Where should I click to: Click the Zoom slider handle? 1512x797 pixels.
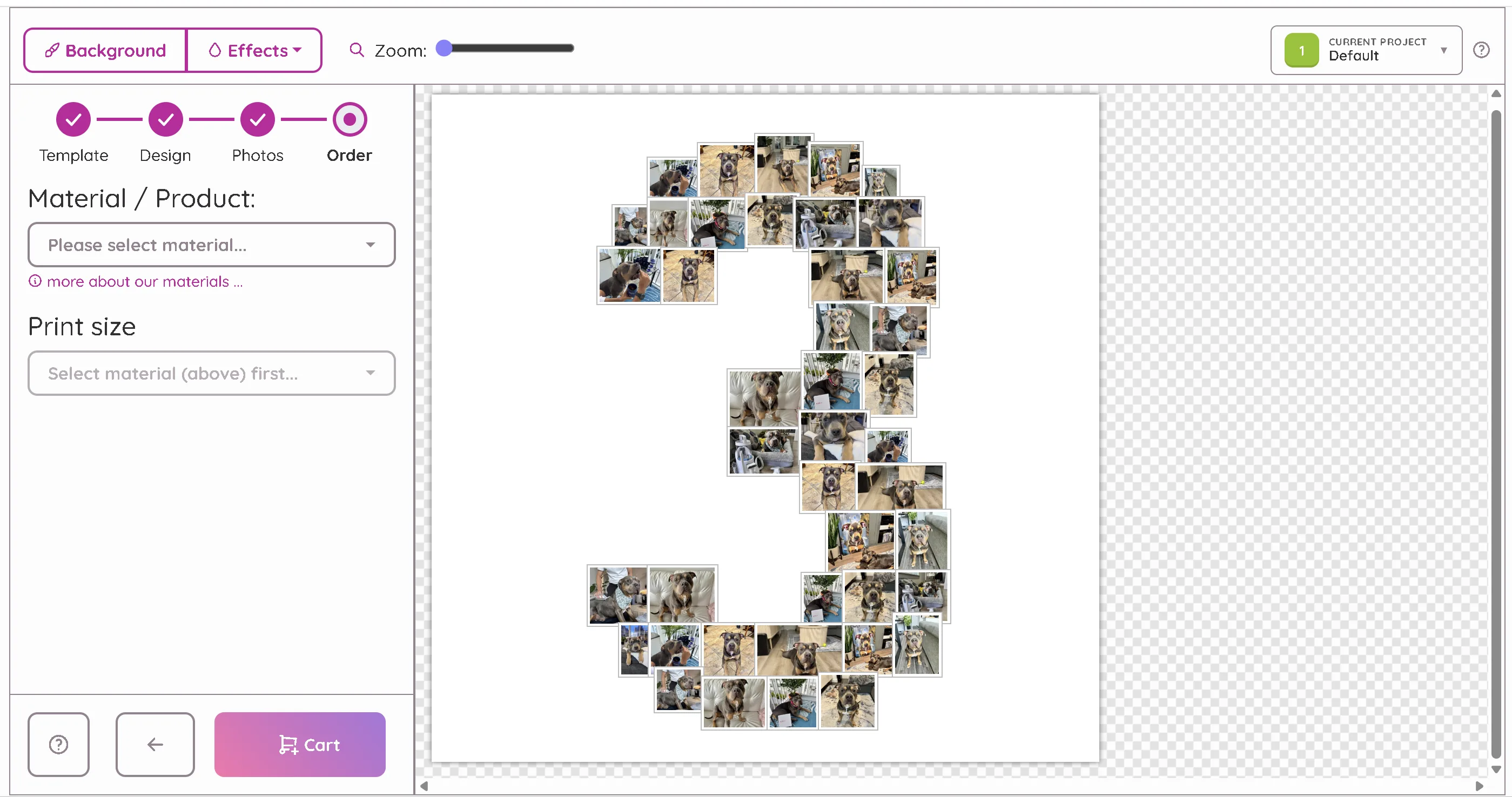445,48
